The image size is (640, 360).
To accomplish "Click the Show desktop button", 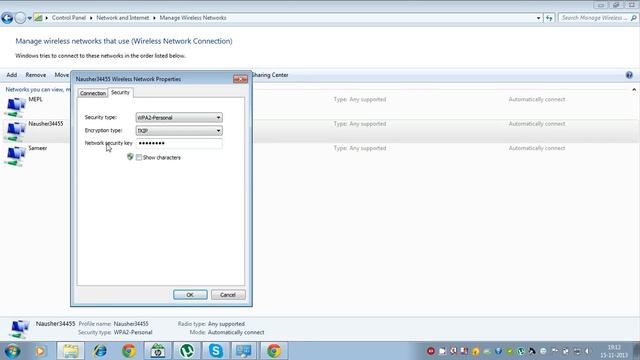I will (637, 351).
